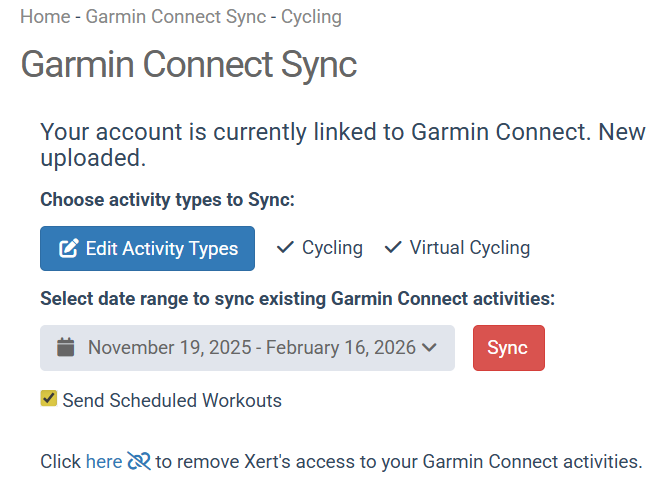The width and height of the screenshot is (647, 496).
Task: Select Cycling in the breadcrumb trail
Action: (x=311, y=16)
